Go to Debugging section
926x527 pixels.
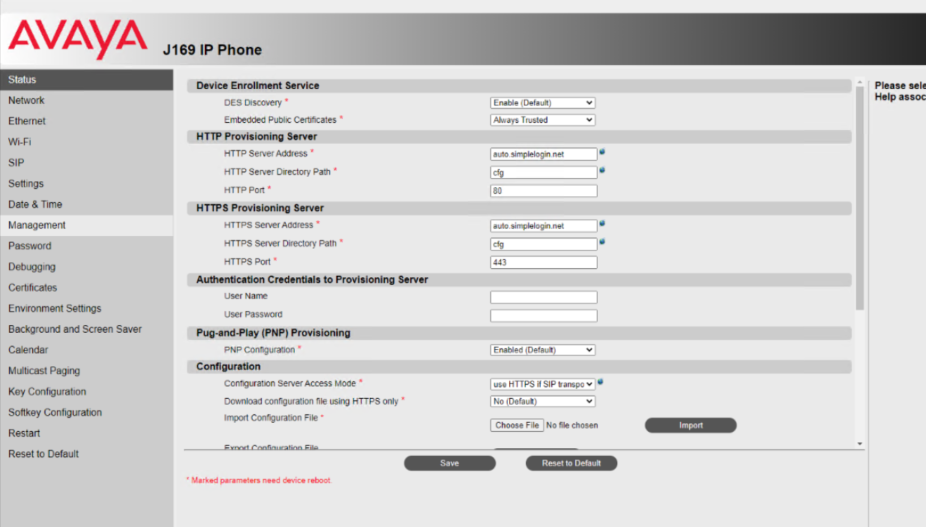tap(87, 266)
